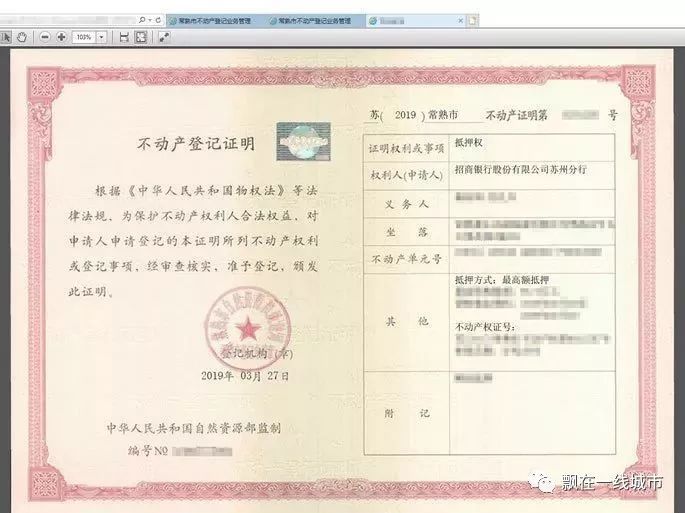Click the 不动产登记证明 certificate title
Viewport: 685px width, 513px height.
pos(196,143)
